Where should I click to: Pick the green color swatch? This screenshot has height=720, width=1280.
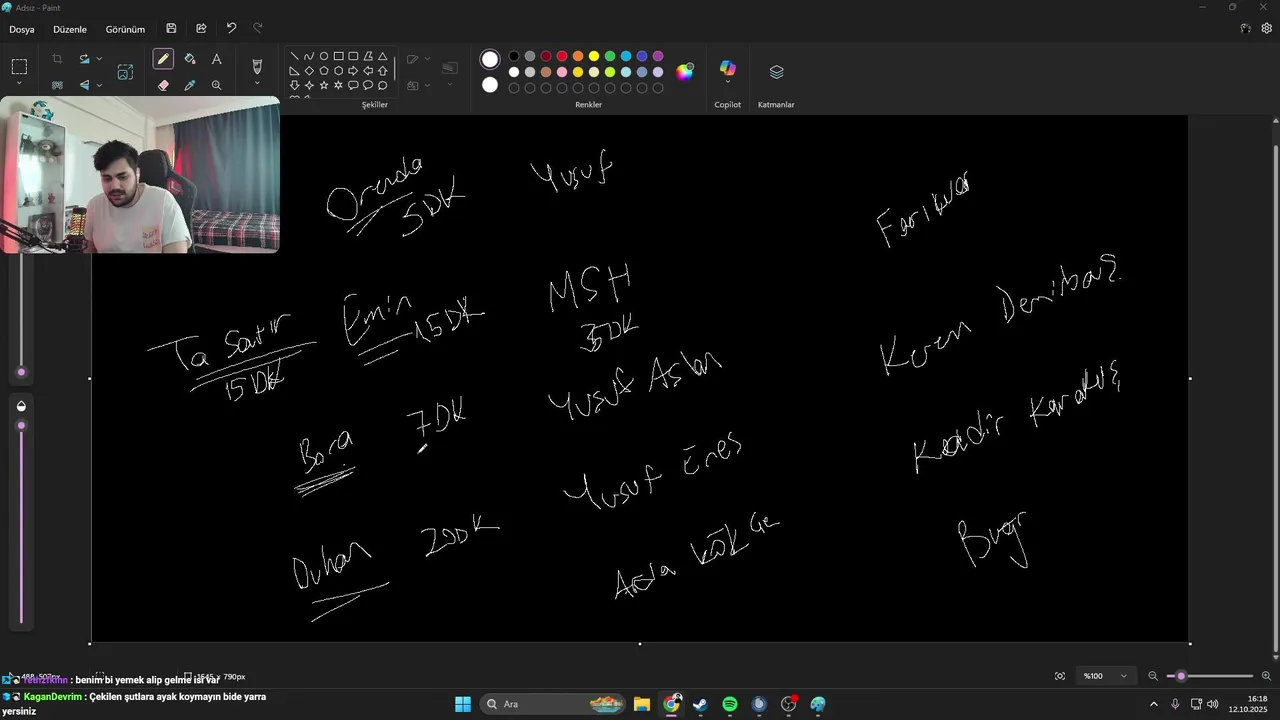point(610,56)
